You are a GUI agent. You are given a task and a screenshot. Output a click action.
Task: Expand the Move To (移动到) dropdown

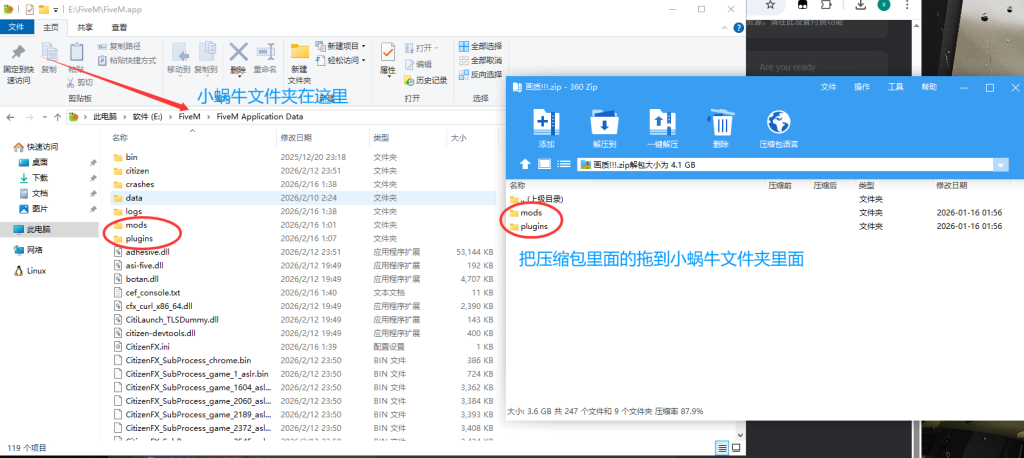178,76
